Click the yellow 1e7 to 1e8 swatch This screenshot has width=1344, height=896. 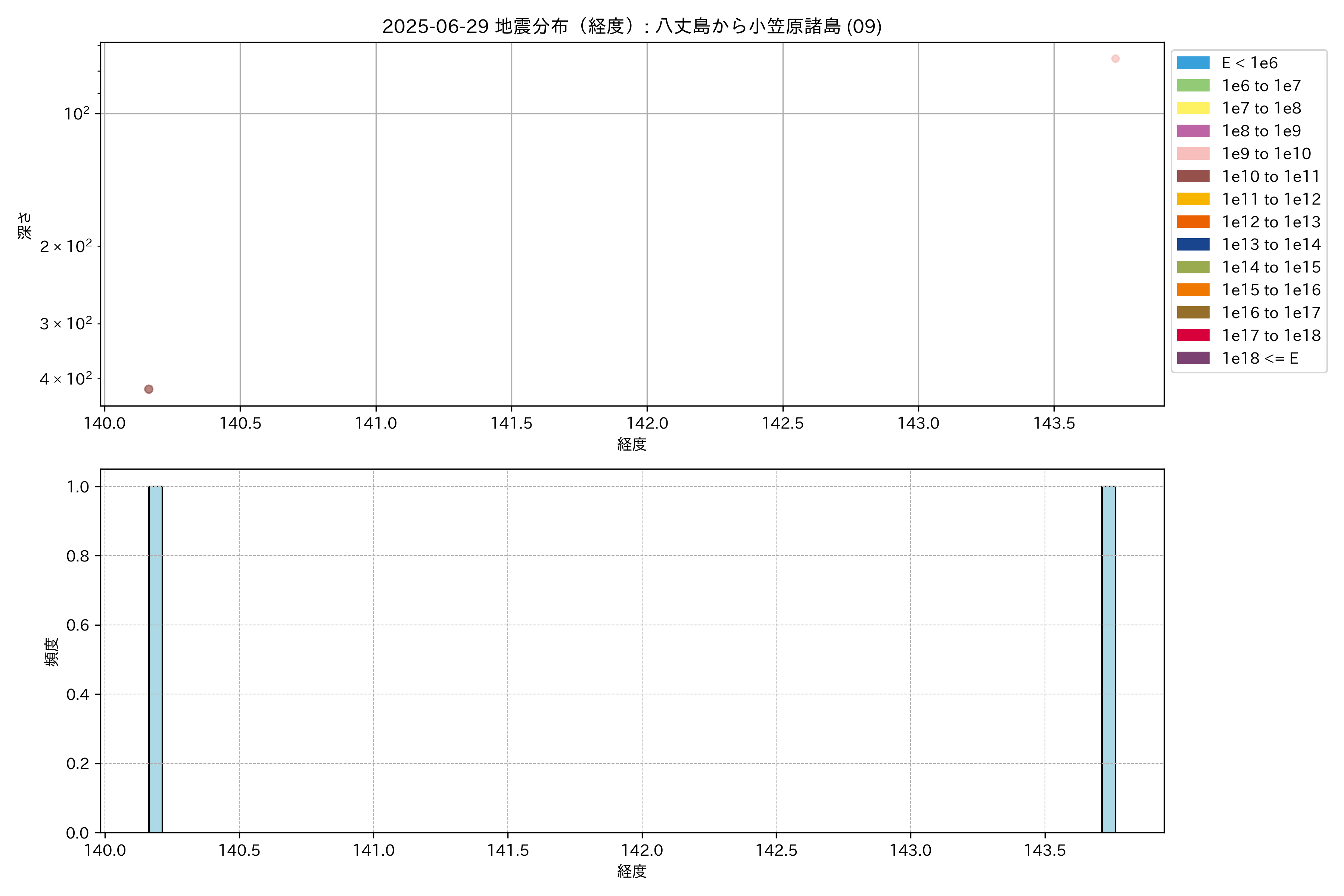[x=1193, y=108]
